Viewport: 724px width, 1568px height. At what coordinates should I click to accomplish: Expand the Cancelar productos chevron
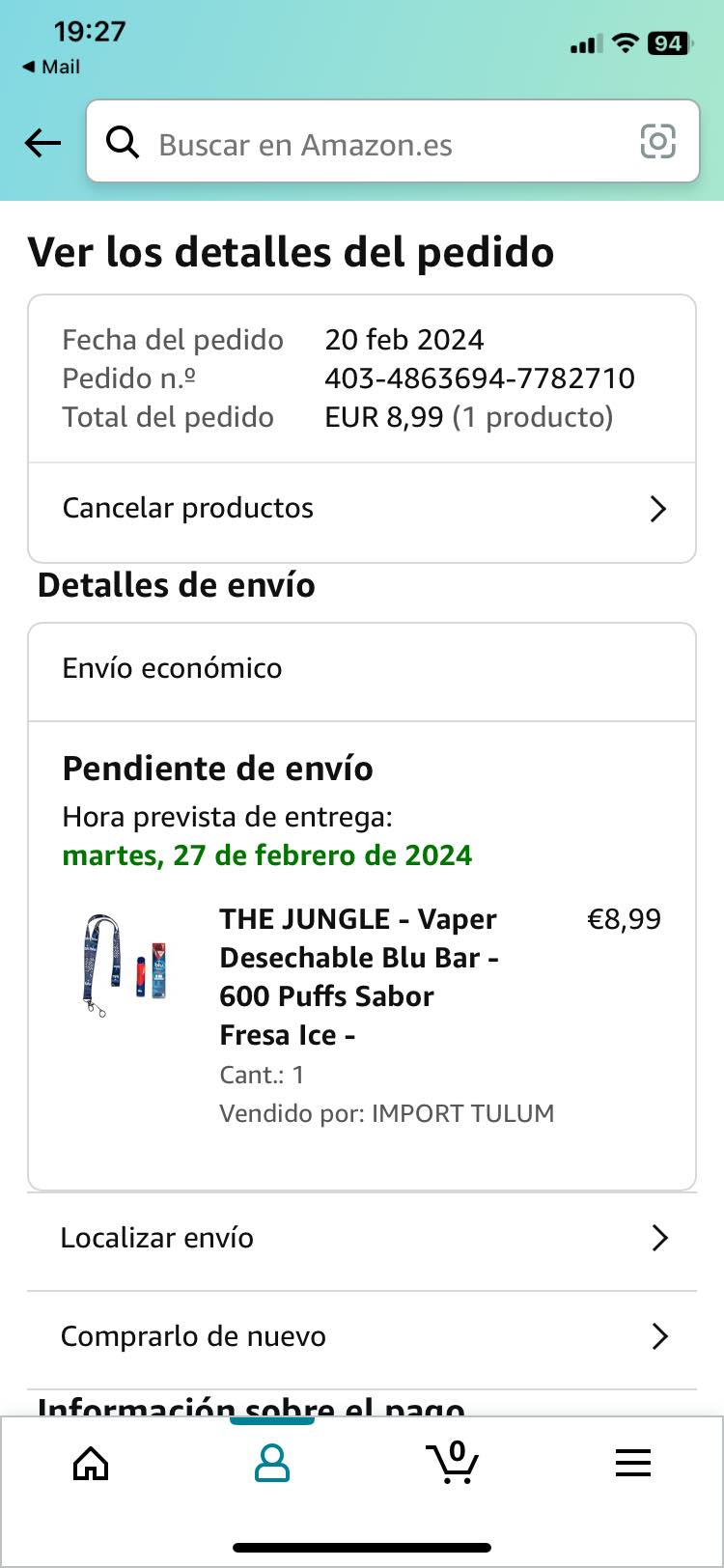(658, 509)
